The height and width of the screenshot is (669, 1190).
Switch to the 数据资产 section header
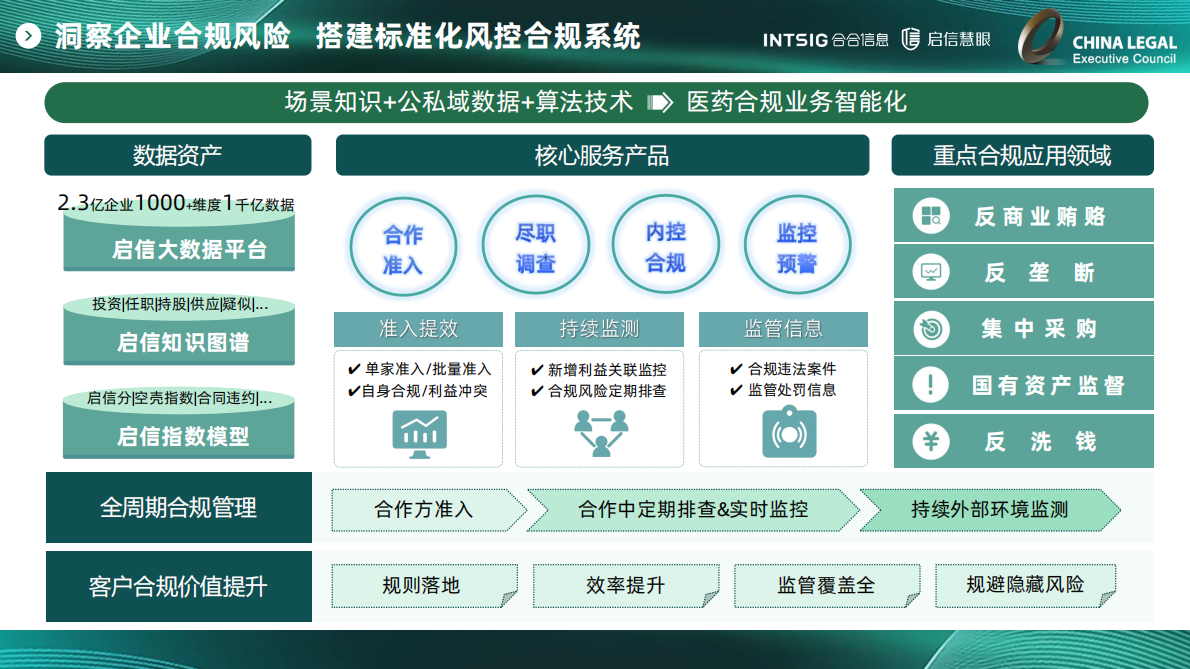click(x=178, y=155)
